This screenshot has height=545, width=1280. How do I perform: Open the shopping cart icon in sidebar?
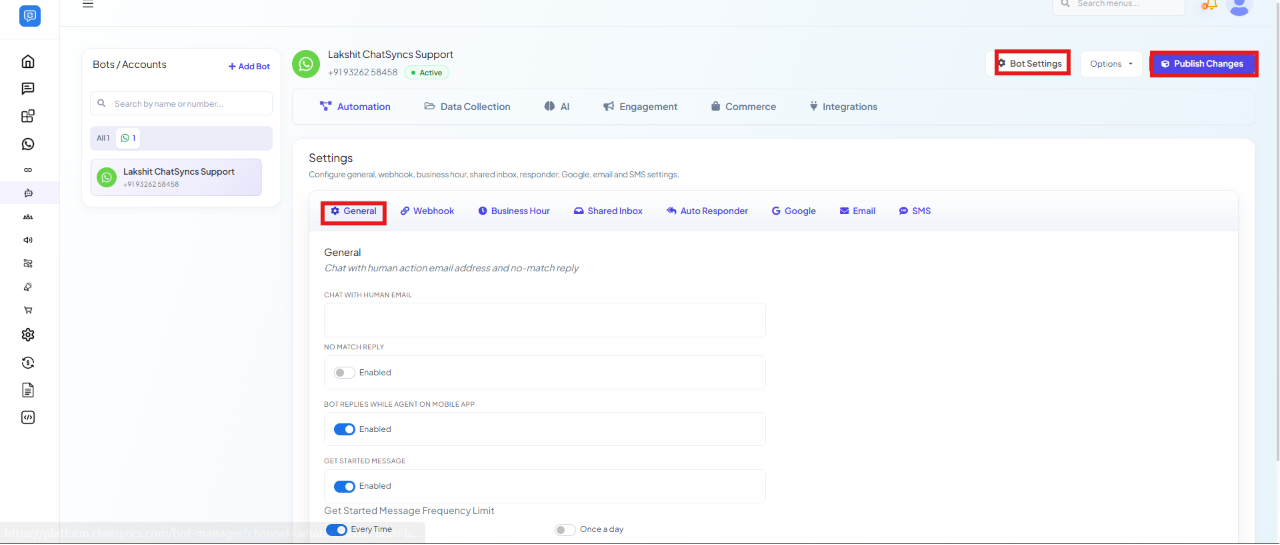click(28, 310)
